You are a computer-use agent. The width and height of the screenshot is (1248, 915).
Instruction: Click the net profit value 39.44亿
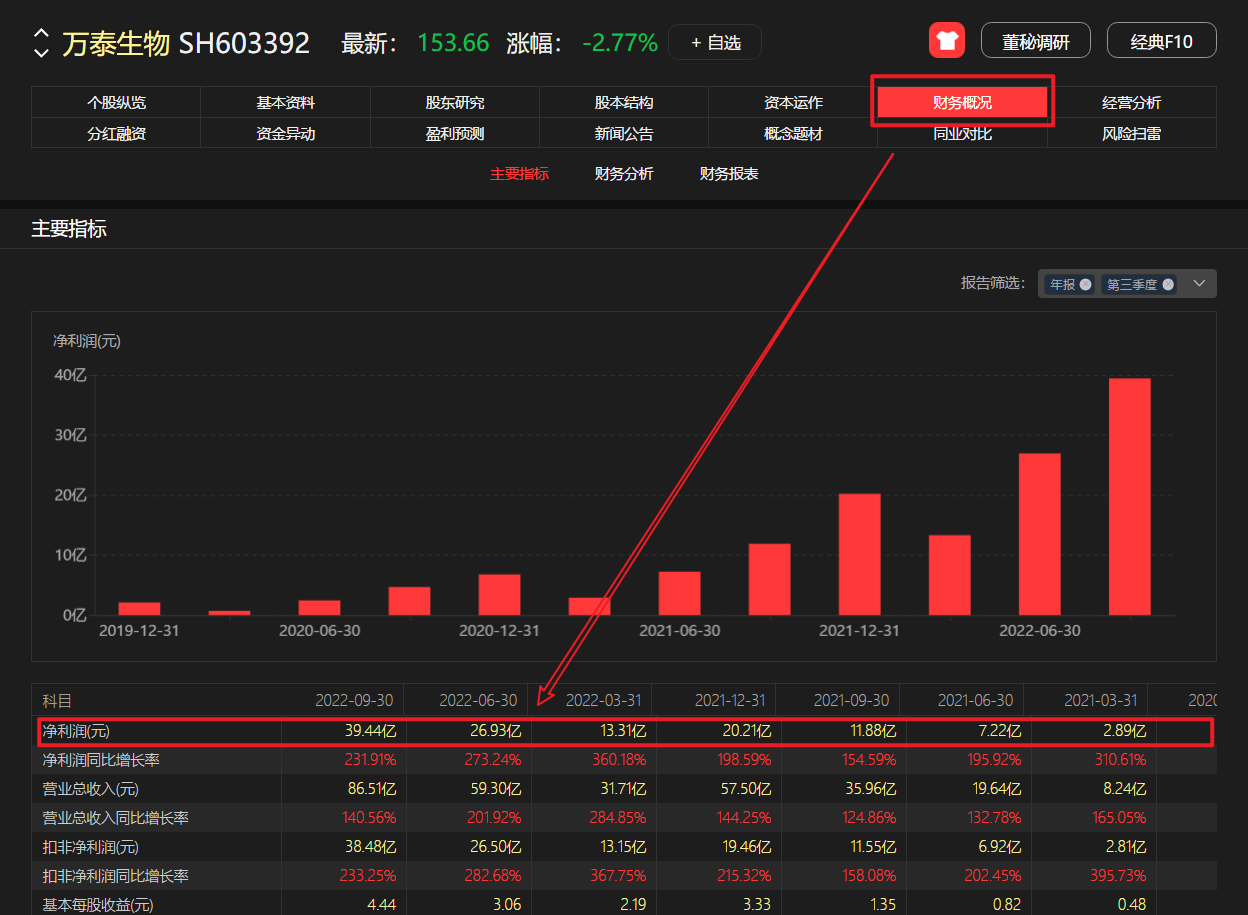[x=371, y=731]
